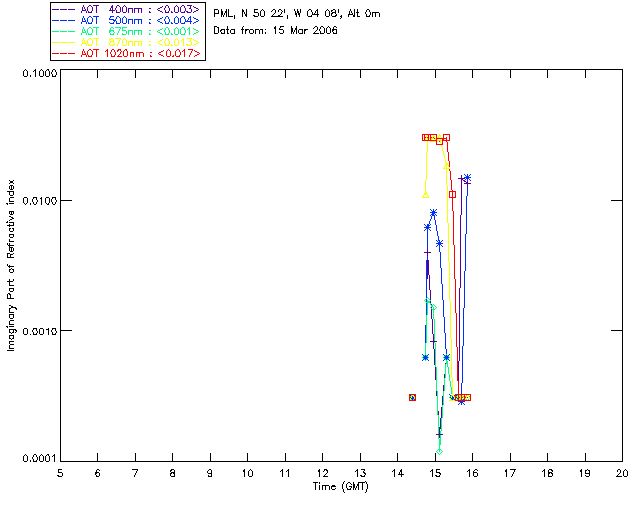The image size is (640, 512).
Task: Click the x-axis tick label 12
Action: (x=322, y=472)
